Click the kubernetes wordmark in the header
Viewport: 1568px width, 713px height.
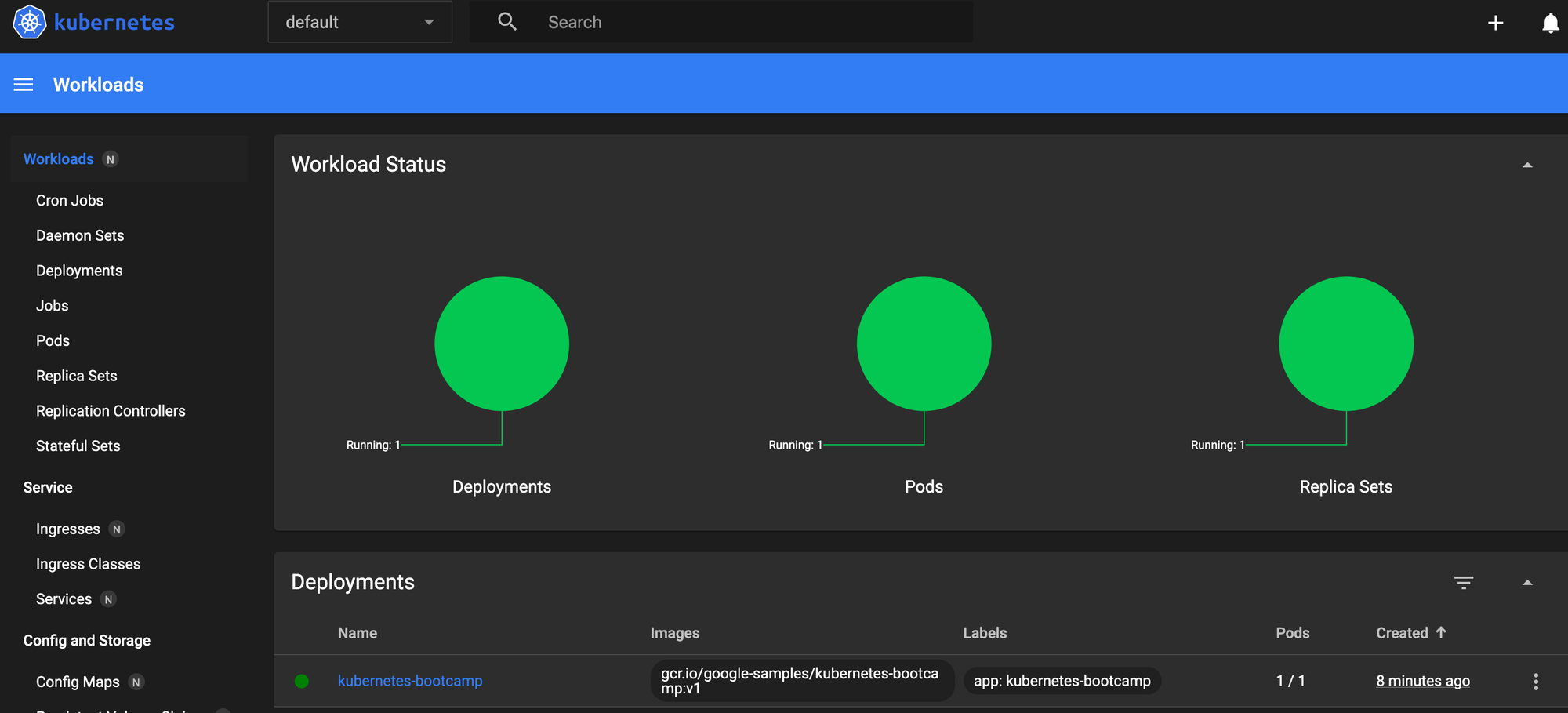tap(114, 22)
